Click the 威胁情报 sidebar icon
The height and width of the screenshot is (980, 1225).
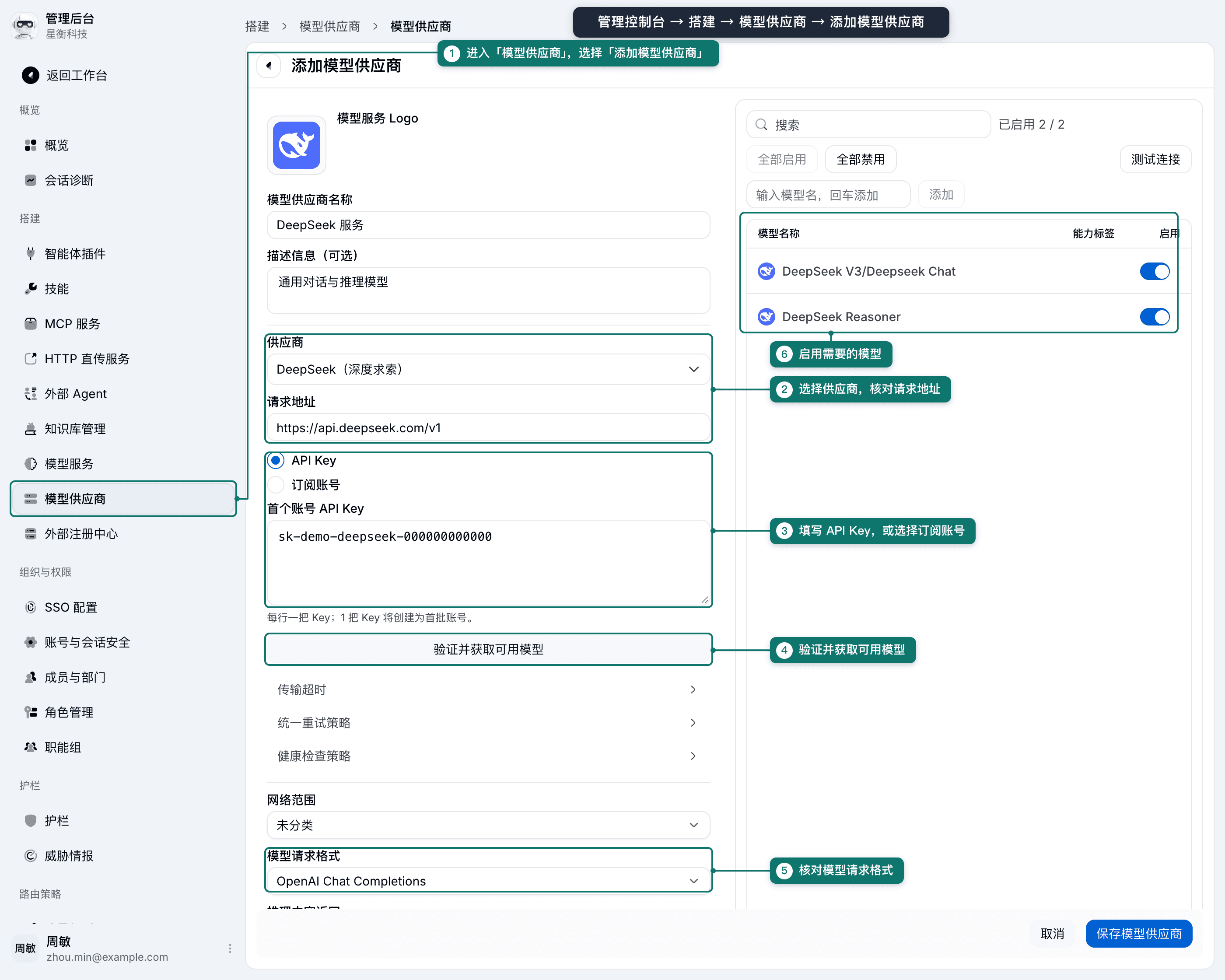(x=31, y=856)
